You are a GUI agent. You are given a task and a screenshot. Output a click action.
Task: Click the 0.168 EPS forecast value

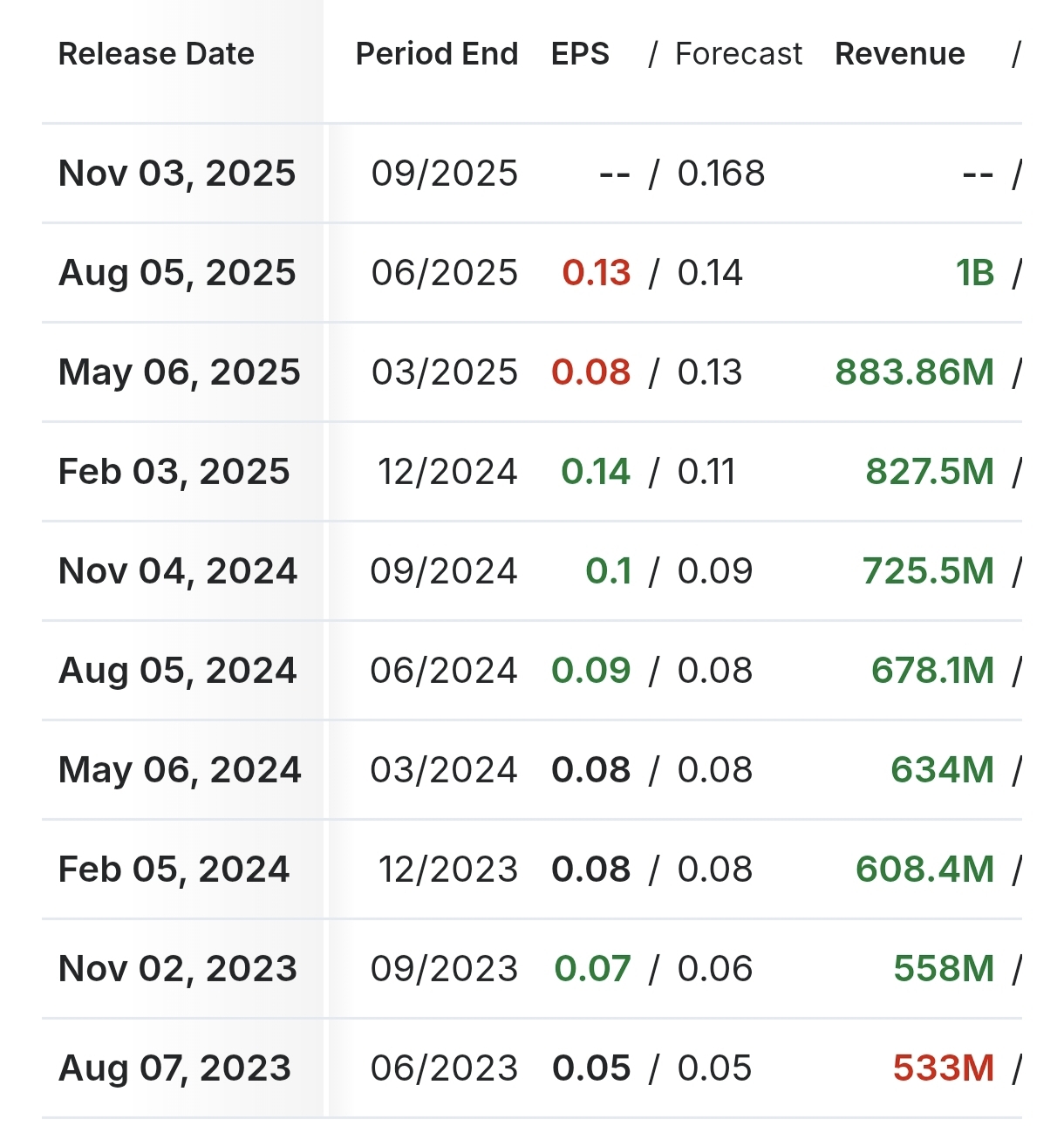720,174
